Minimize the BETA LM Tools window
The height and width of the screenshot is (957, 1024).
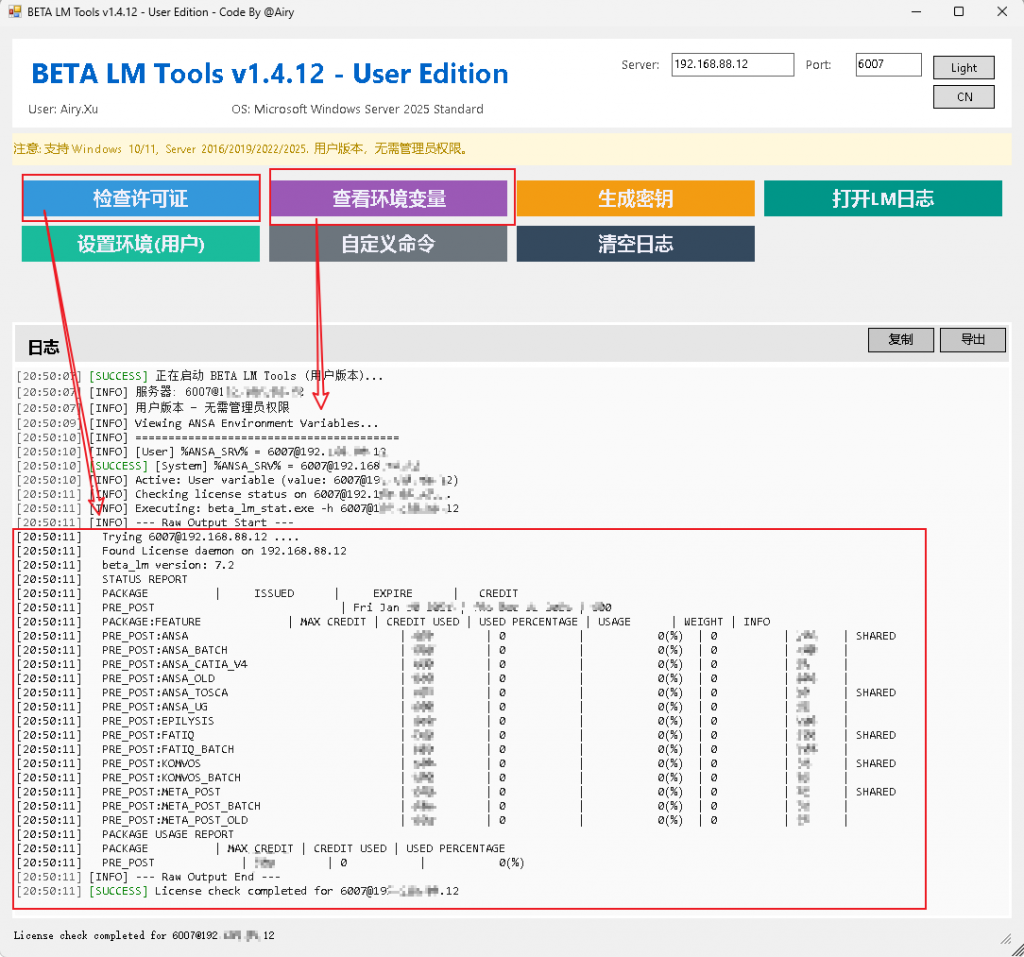(x=916, y=12)
